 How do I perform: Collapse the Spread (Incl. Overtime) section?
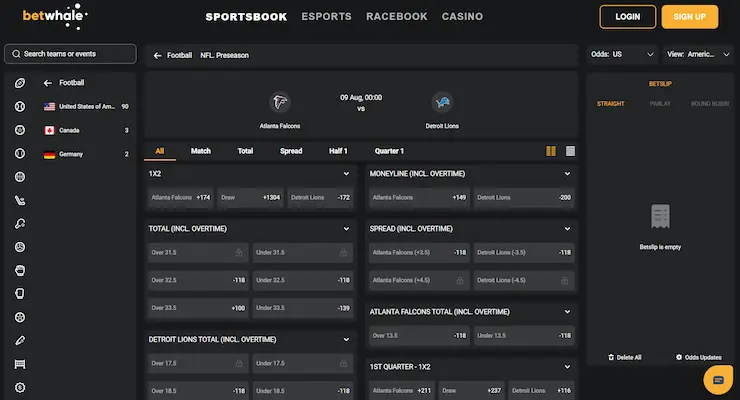click(x=567, y=229)
